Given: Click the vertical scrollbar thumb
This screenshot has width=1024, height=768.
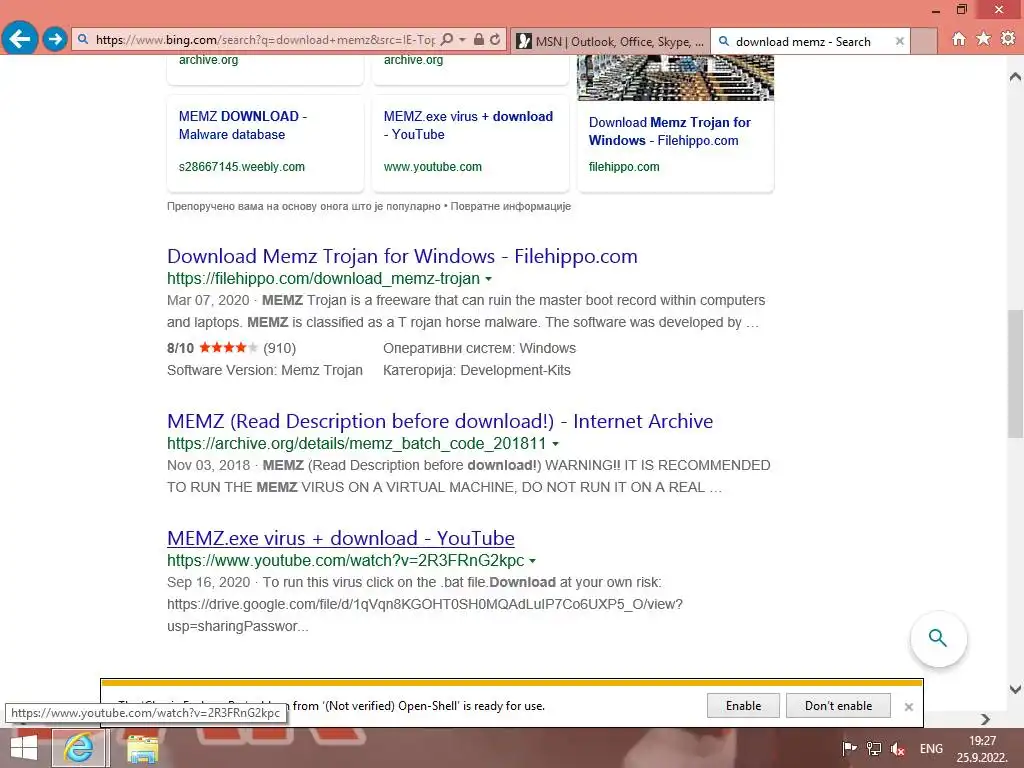Looking at the screenshot, I should pos(1015,374).
